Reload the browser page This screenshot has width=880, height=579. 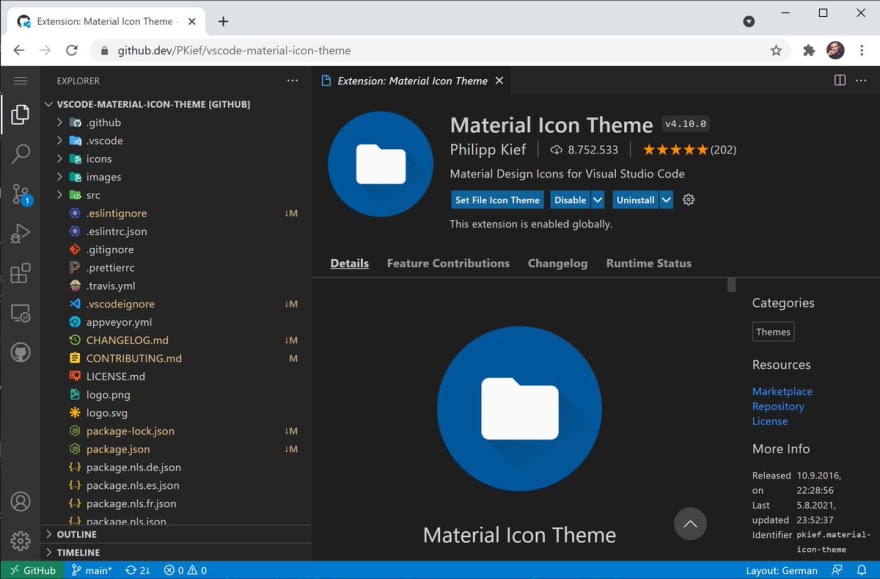[72, 50]
